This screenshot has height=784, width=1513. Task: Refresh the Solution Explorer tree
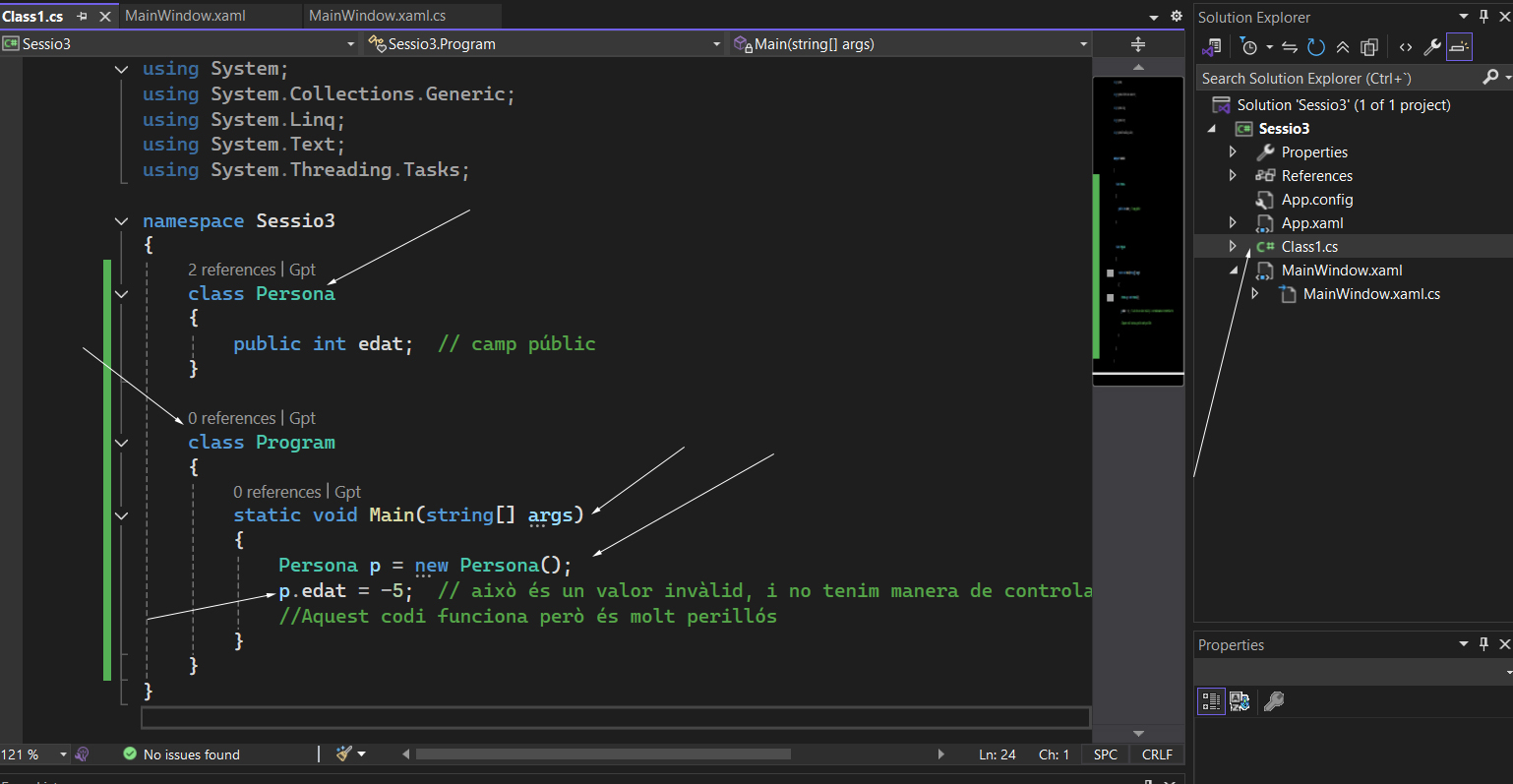point(1316,47)
